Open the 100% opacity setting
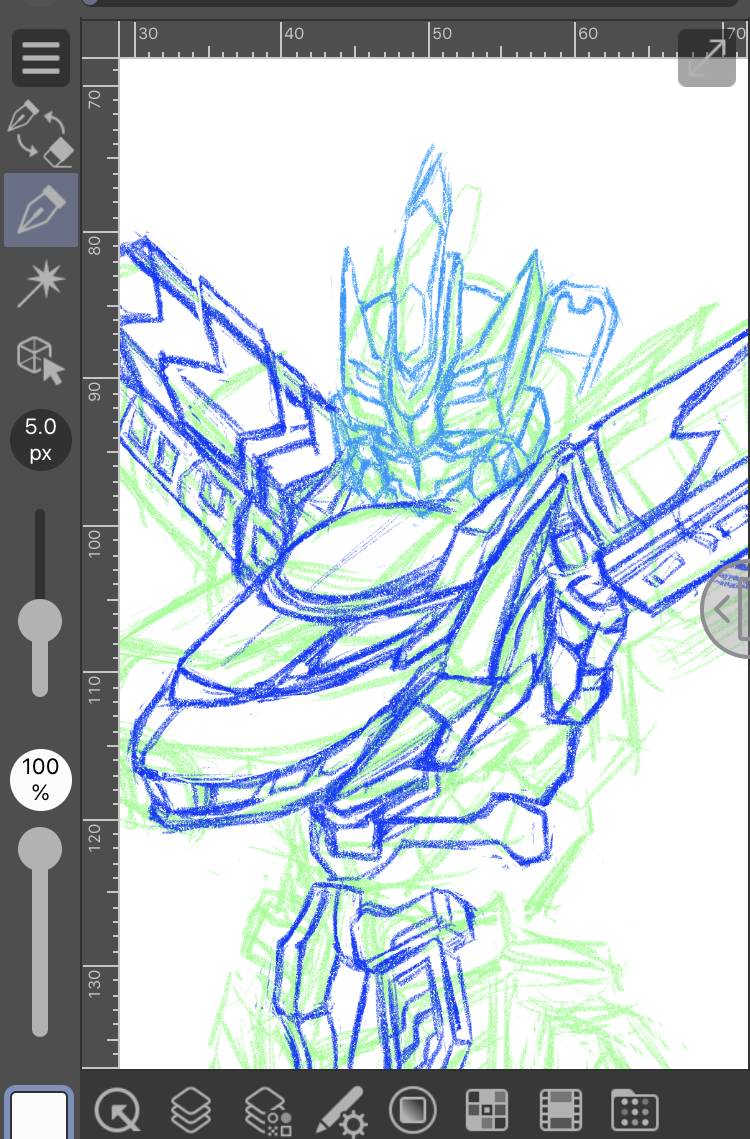This screenshot has width=750, height=1139. [41, 779]
